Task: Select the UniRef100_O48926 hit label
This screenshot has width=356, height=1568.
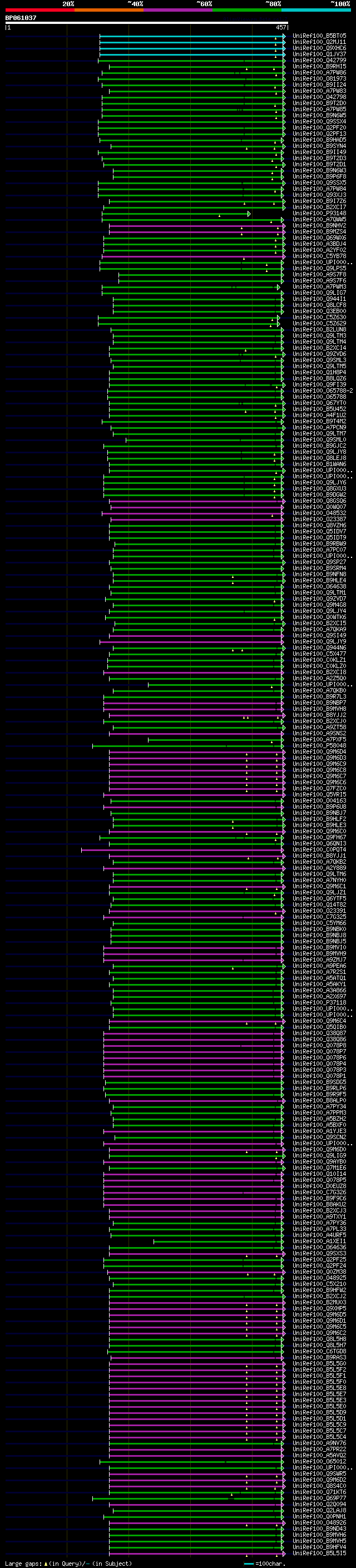Action: tap(319, 1522)
